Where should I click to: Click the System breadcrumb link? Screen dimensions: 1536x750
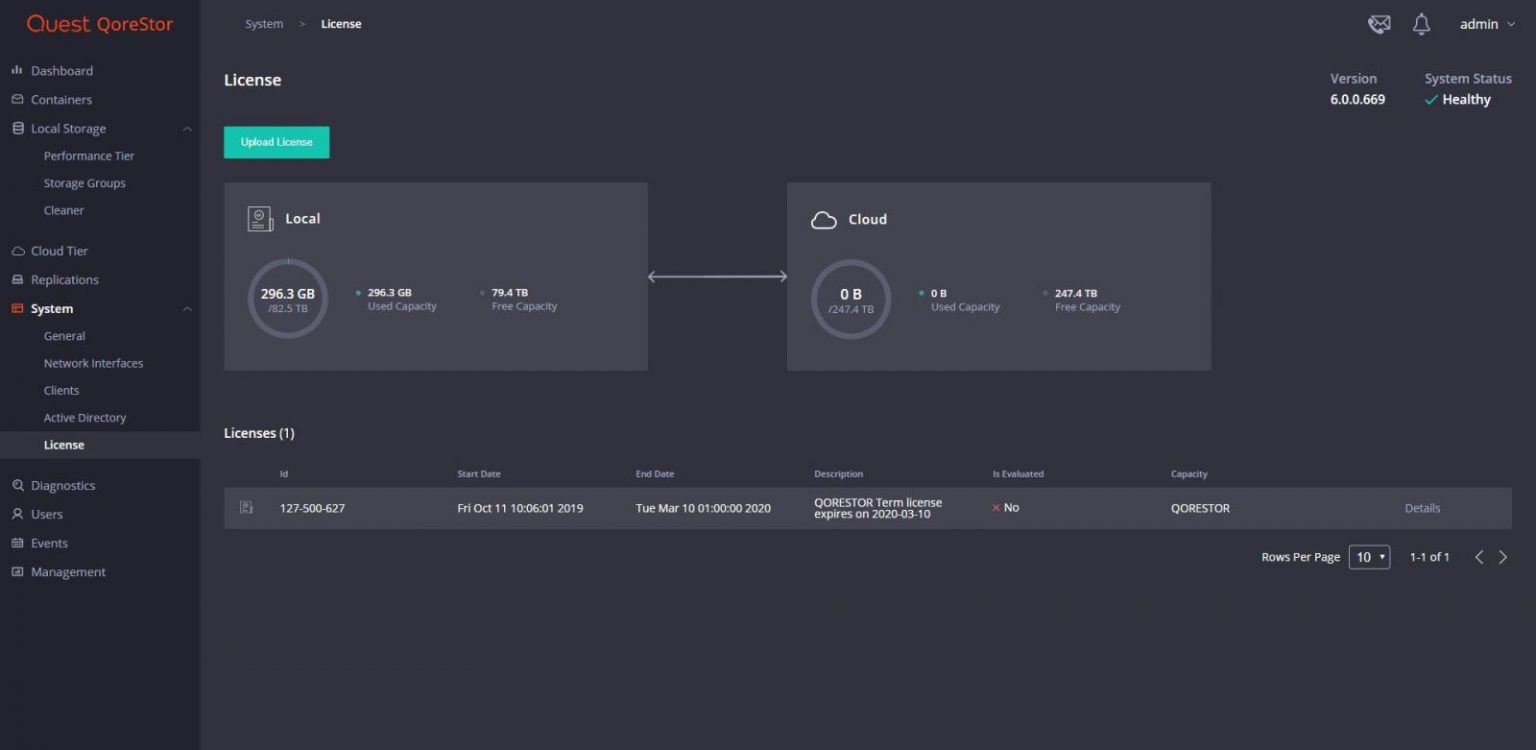(264, 24)
